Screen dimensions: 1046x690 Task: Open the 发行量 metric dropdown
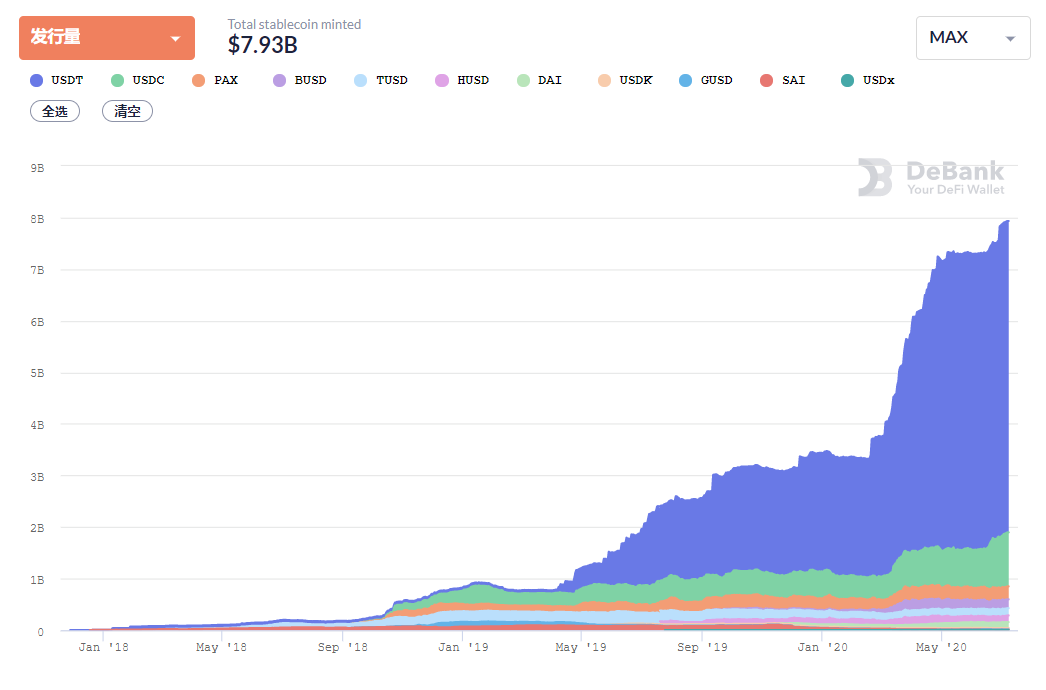[106, 38]
